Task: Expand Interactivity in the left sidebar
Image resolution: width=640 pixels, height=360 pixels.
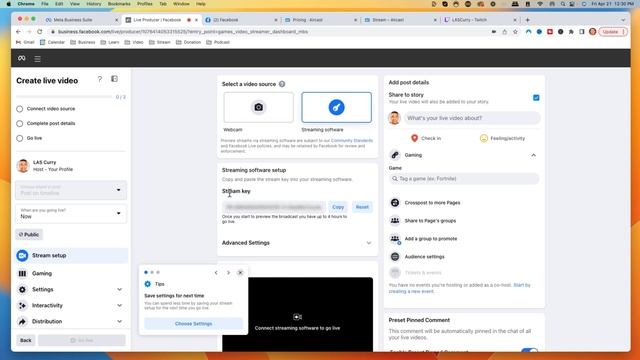Action: (119, 305)
